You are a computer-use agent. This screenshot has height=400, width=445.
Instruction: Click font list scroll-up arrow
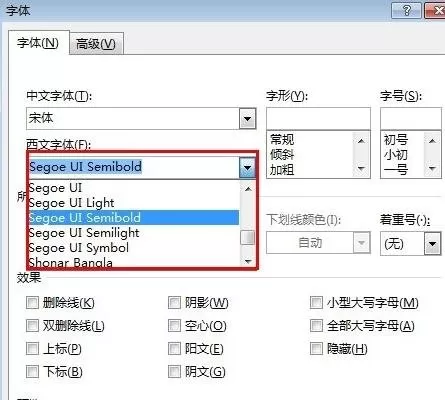point(248,189)
